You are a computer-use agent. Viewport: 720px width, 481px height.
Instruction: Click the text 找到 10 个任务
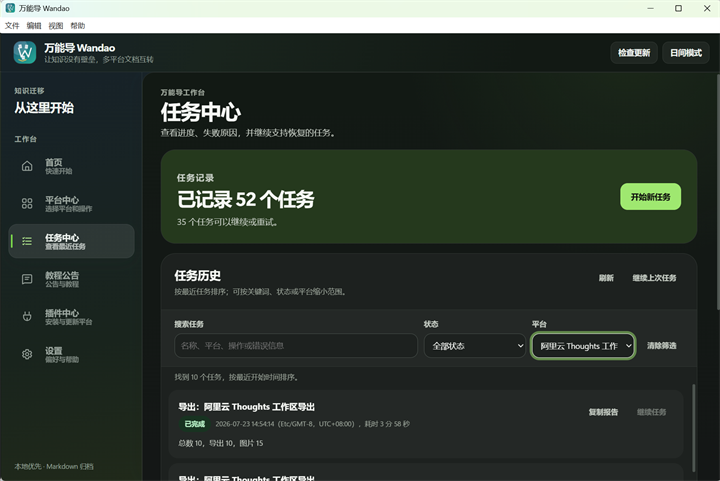tap(198, 377)
